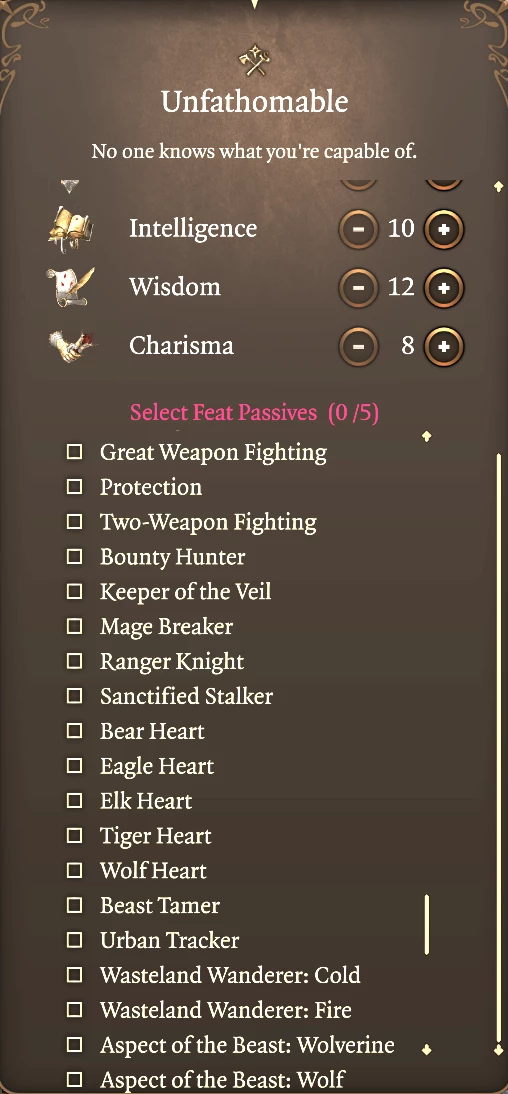
Task: Check the Great Weapon Fighting checkbox
Action: click(74, 452)
